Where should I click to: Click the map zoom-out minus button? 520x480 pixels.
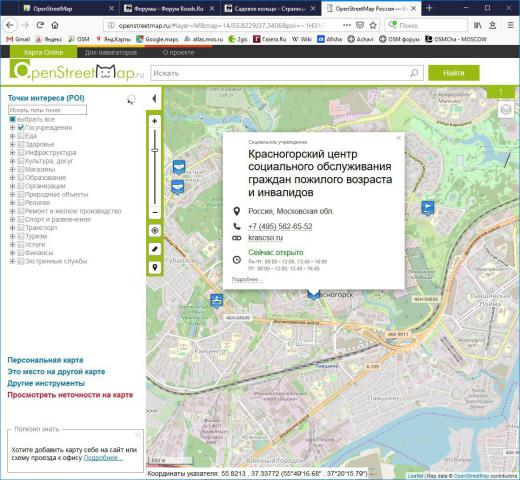pyautogui.click(x=154, y=212)
